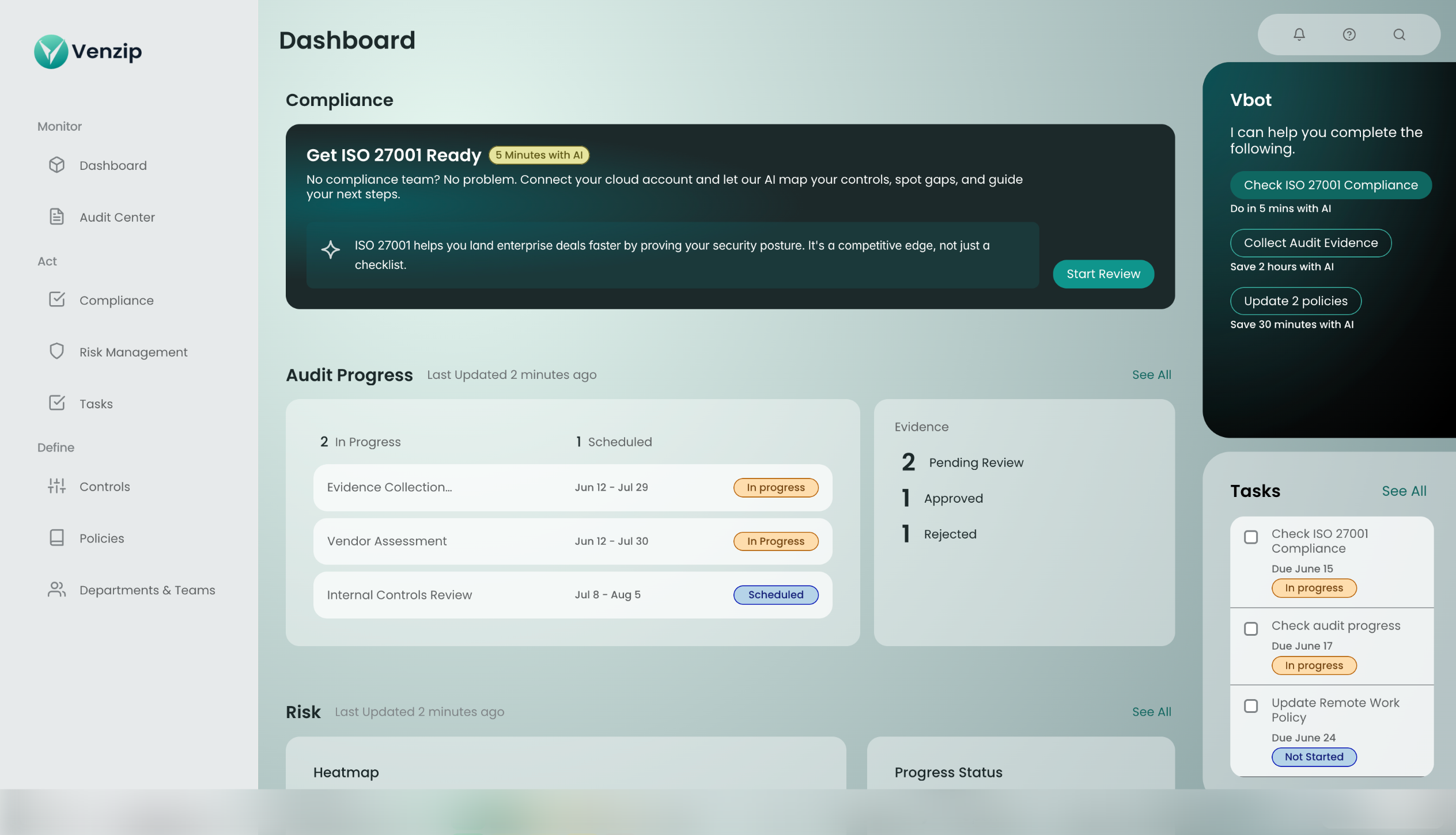Click the Dashboard cube icon in sidebar

pyautogui.click(x=56, y=165)
